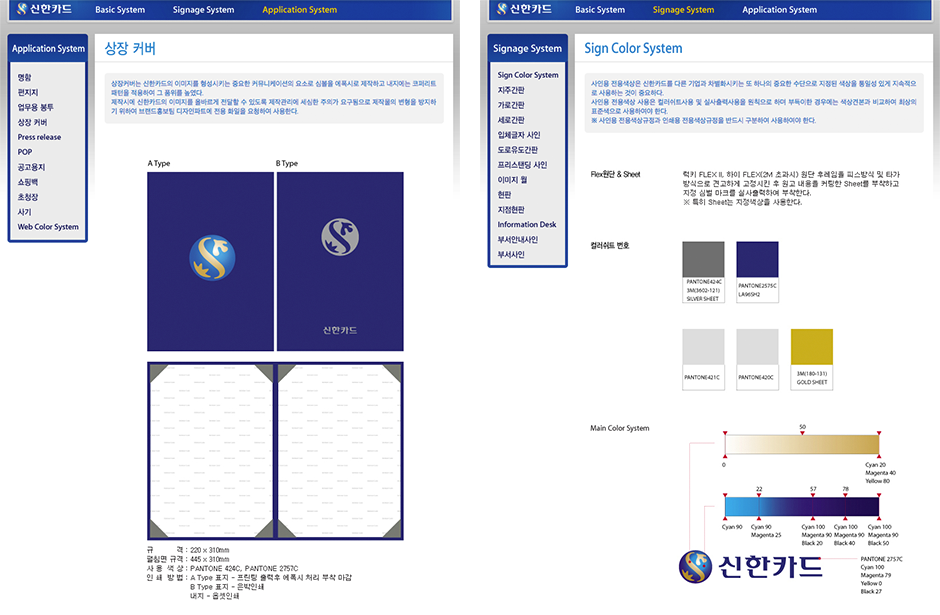
Task: Open 세로간판 in the Signage sidebar
Action: 511,120
